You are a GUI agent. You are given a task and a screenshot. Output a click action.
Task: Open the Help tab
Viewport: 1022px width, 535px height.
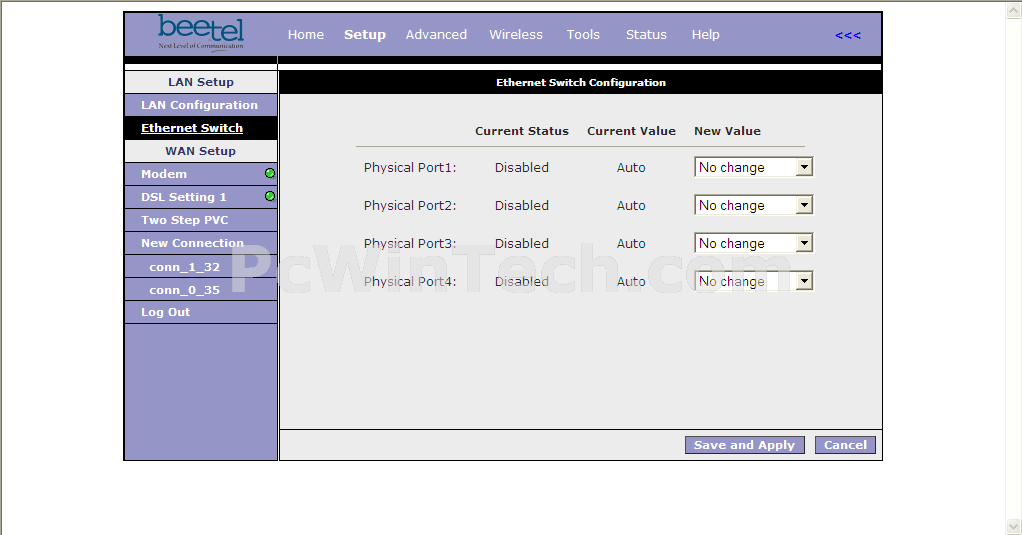click(705, 35)
